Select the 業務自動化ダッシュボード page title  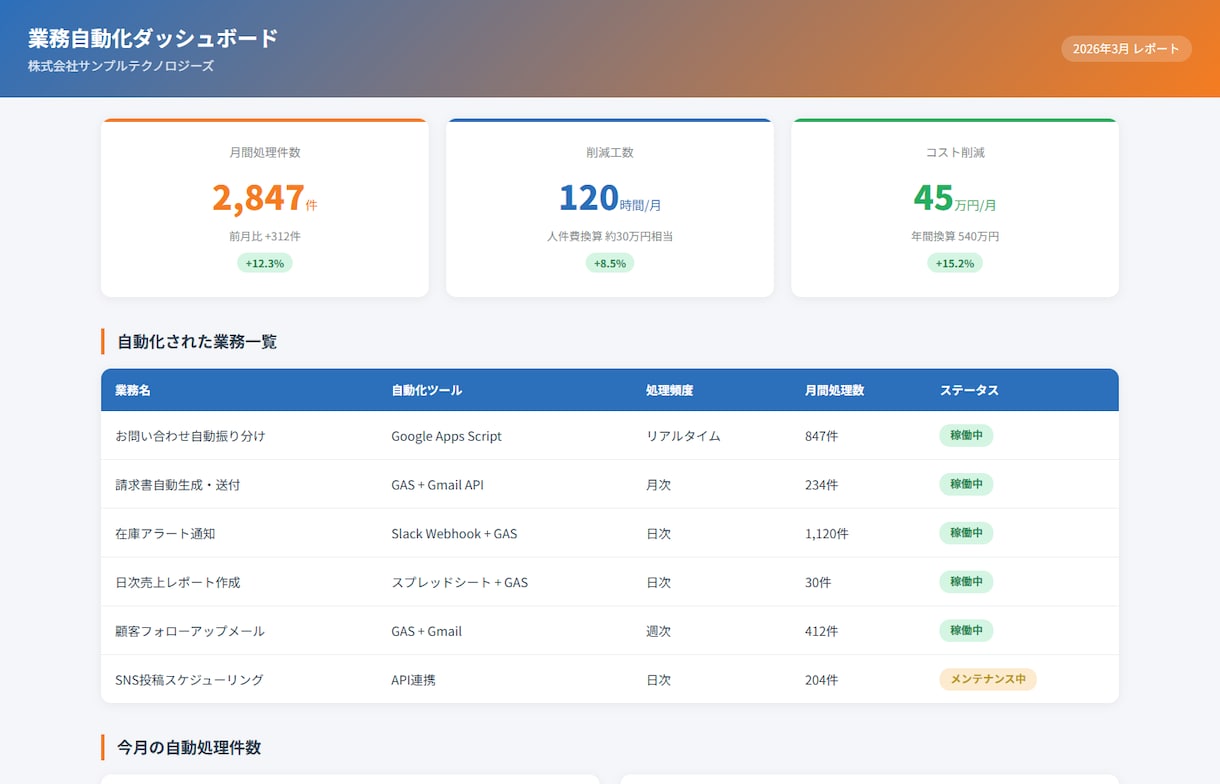(x=153, y=39)
